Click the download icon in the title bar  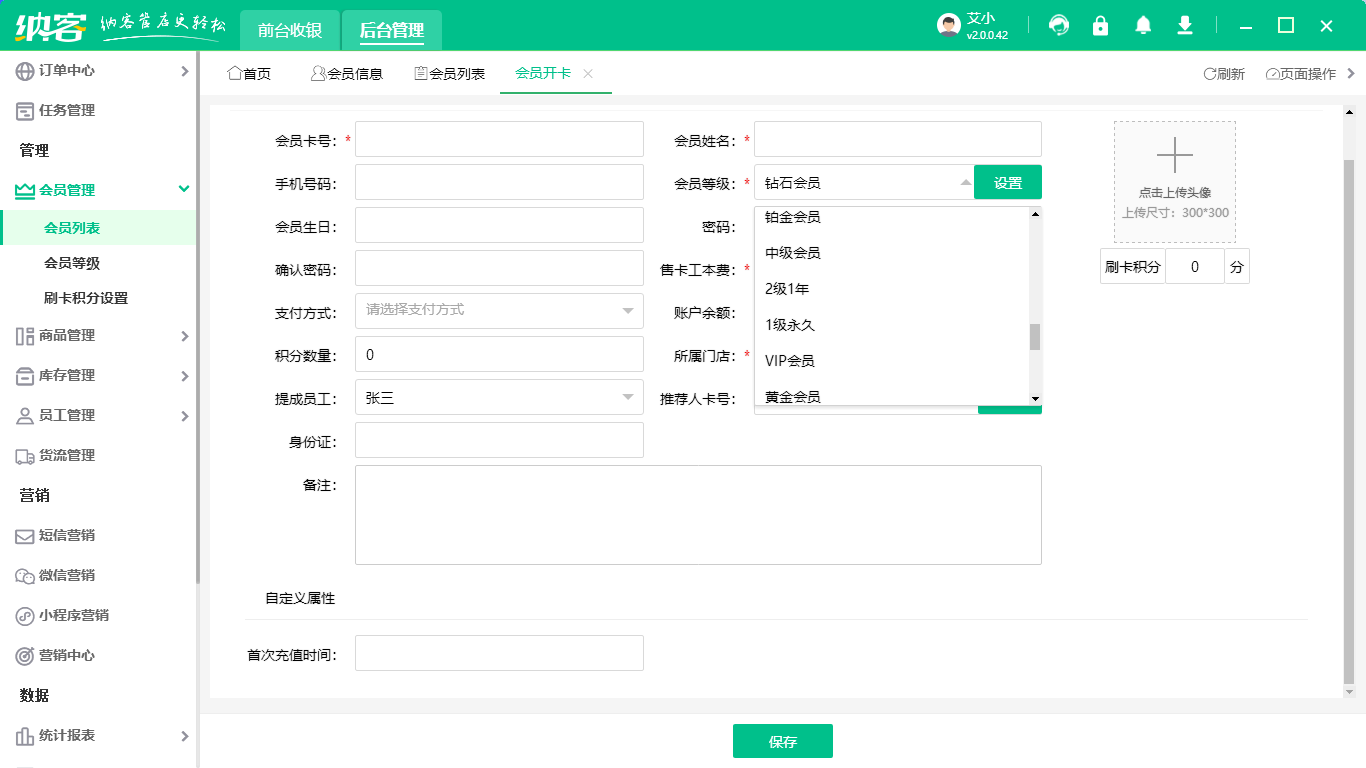1184,25
